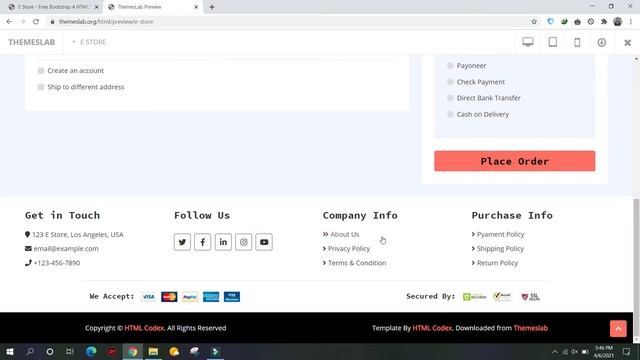Check the Create an account box
Viewport: 640px width, 360px height.
[41, 71]
